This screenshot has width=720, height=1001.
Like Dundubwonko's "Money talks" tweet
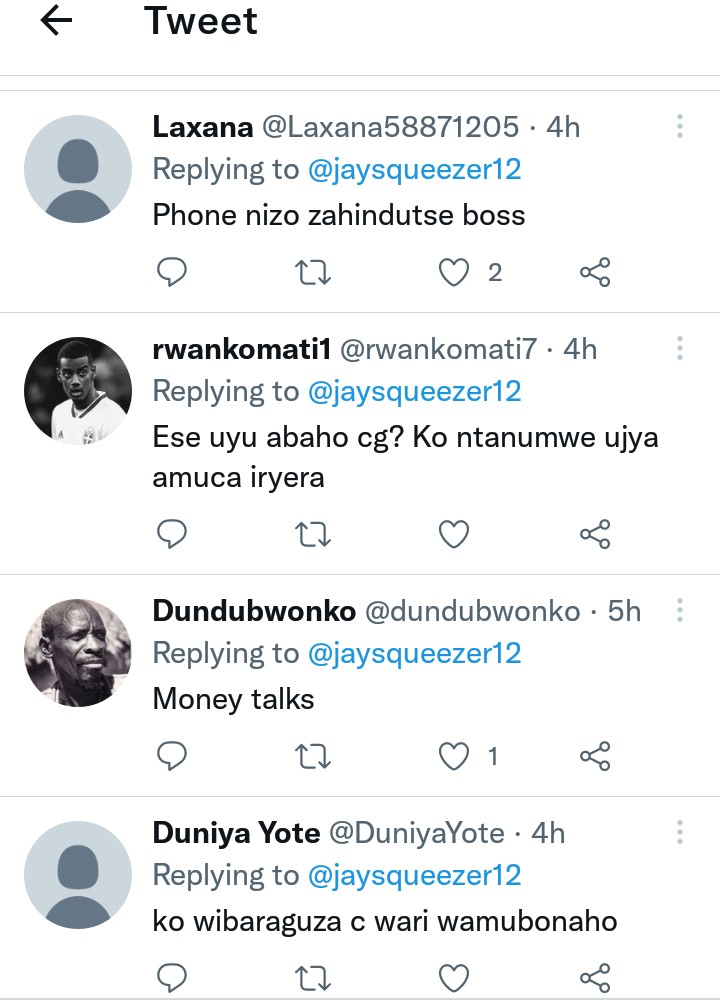[x=455, y=755]
